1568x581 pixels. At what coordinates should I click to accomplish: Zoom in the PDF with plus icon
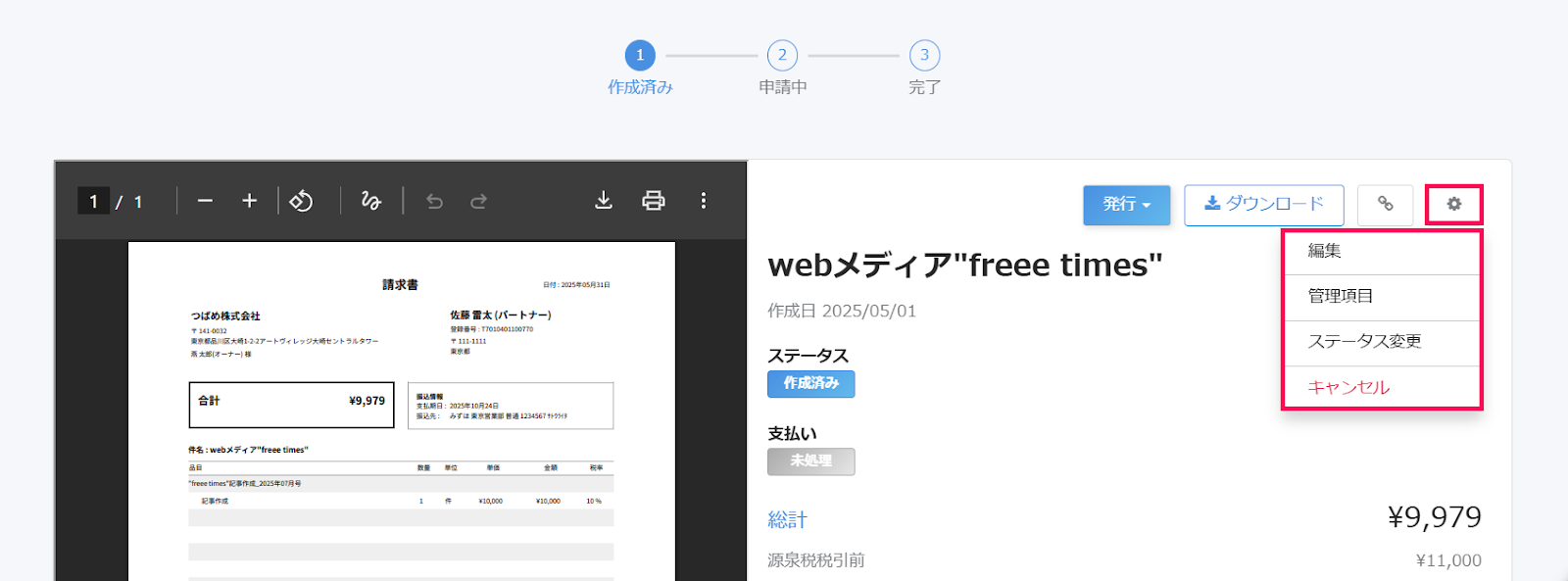tap(250, 201)
